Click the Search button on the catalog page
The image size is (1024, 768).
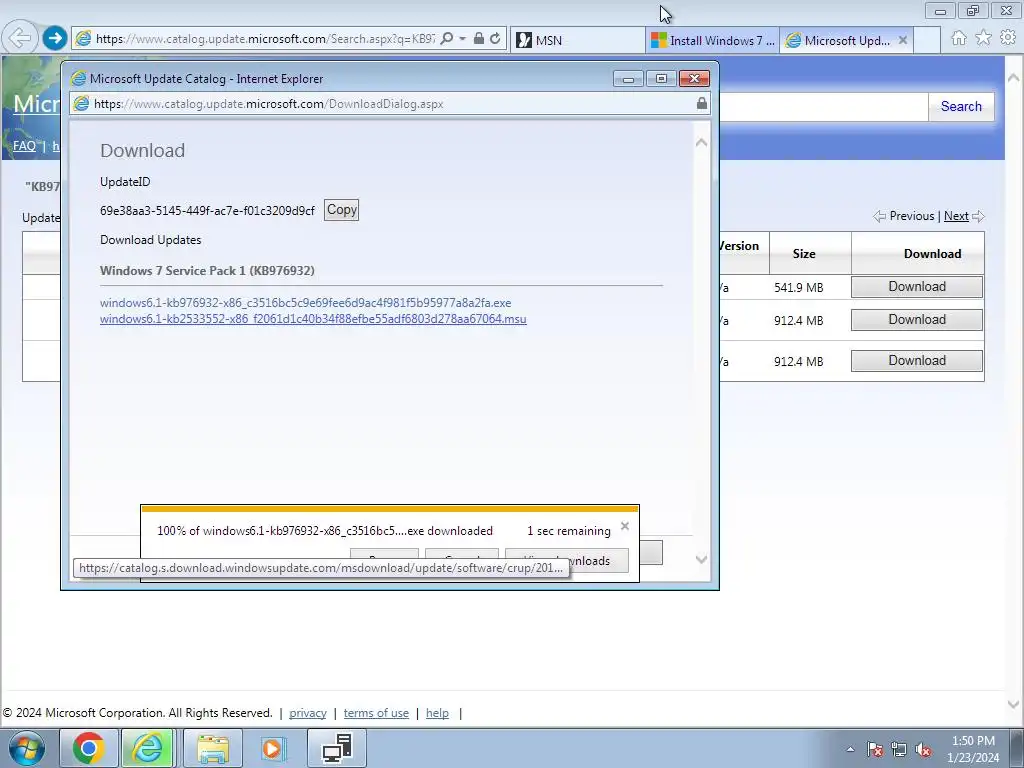[961, 106]
